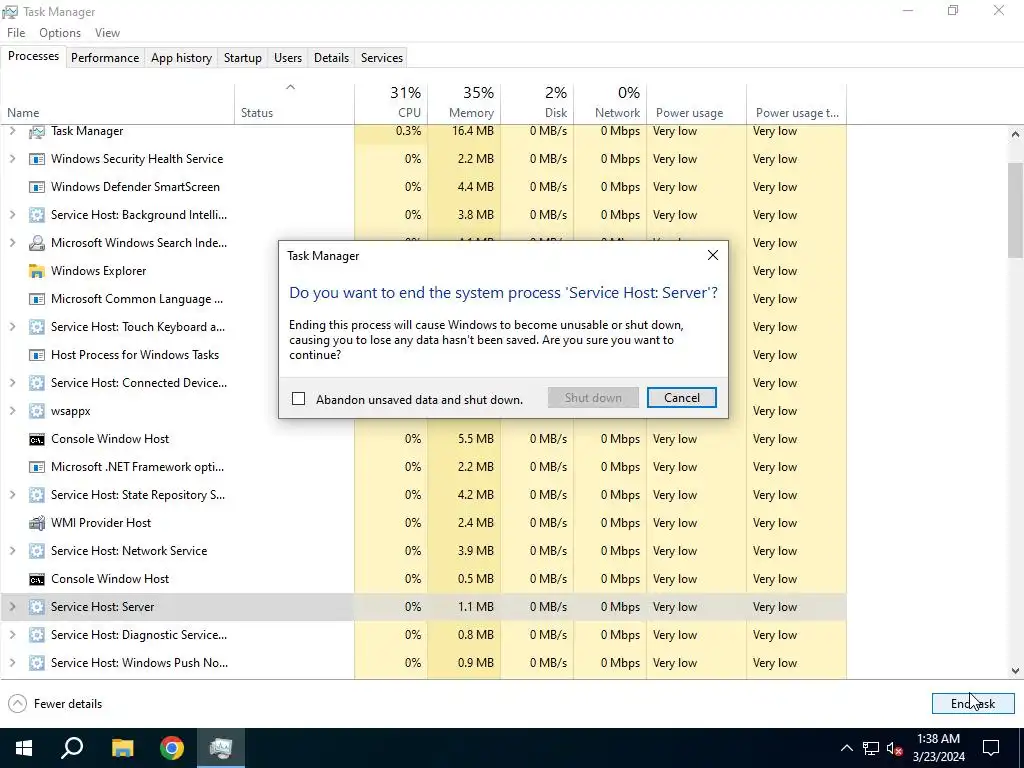The image size is (1024, 768).
Task: Click the Microsoft Windows Search Indexer icon
Action: [37, 243]
